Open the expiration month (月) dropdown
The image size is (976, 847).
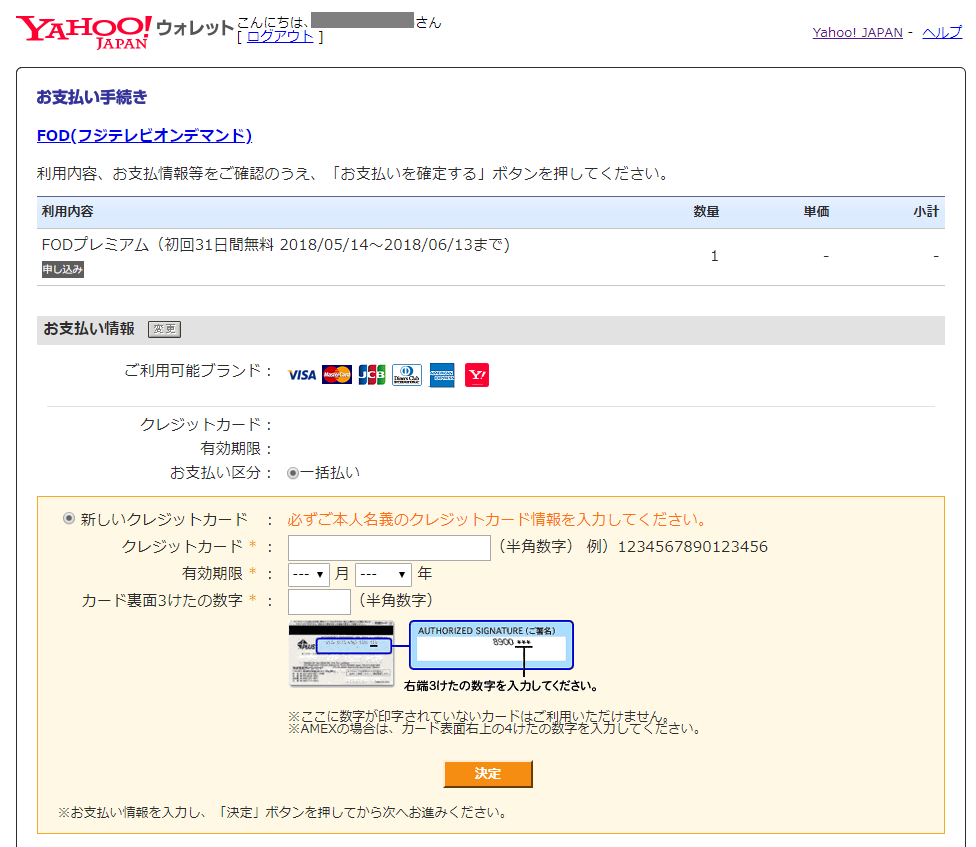coord(309,574)
